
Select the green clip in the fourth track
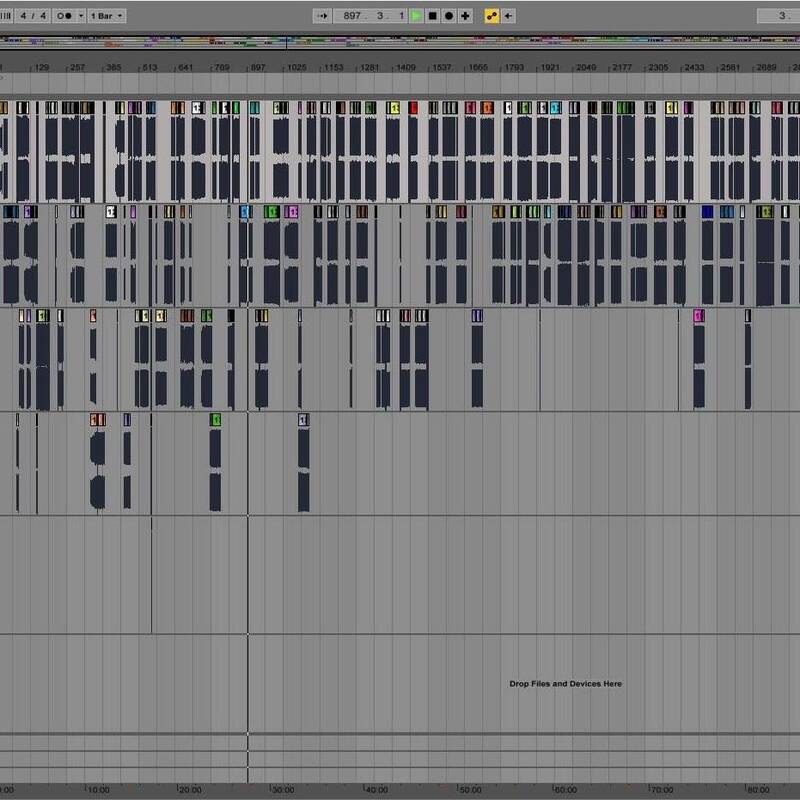click(215, 420)
